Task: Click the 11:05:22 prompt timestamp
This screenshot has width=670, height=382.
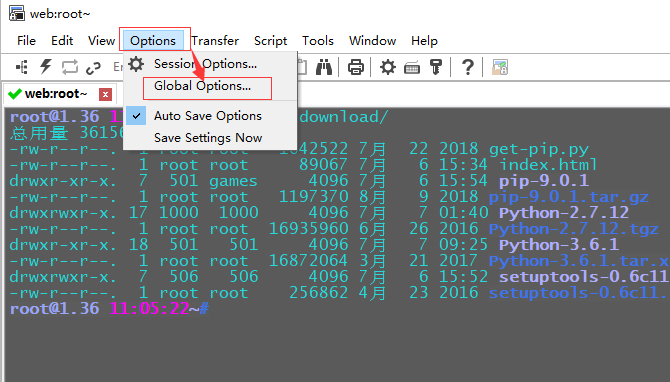Action: (x=149, y=309)
